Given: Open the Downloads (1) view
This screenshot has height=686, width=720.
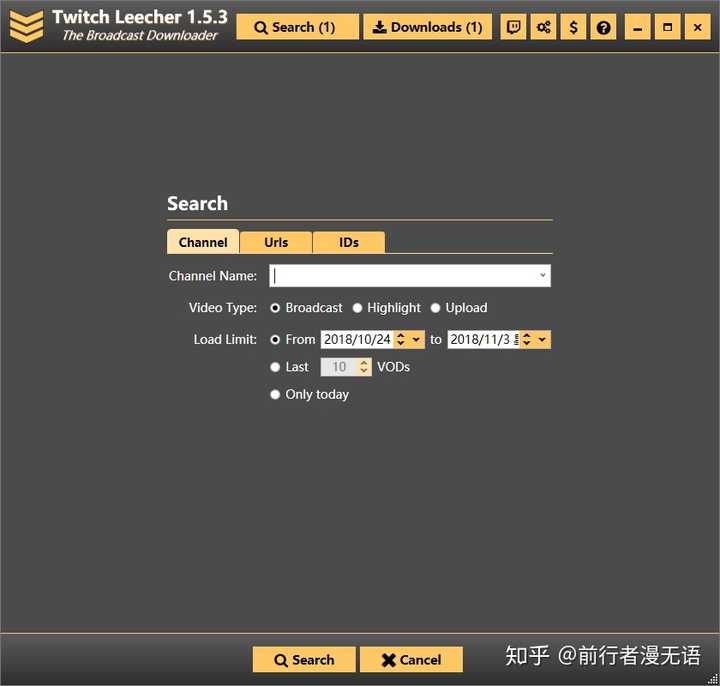Looking at the screenshot, I should click(428, 27).
